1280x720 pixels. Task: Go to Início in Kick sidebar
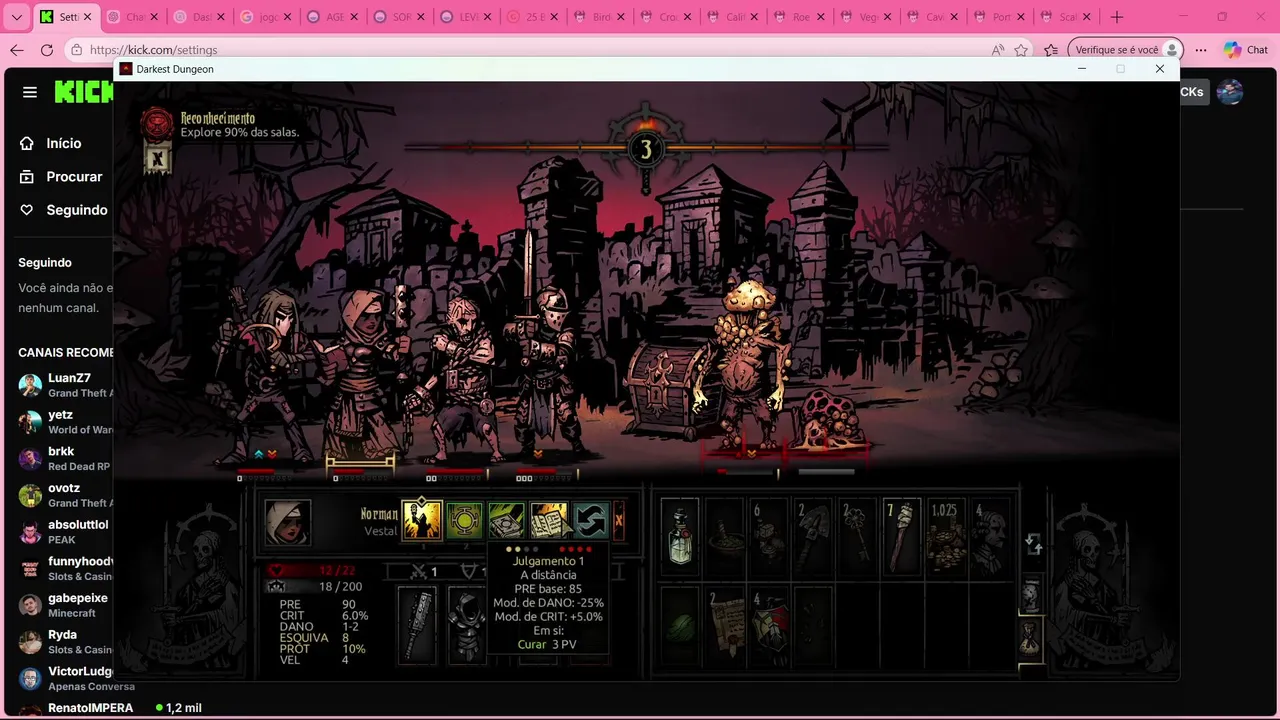click(x=63, y=143)
